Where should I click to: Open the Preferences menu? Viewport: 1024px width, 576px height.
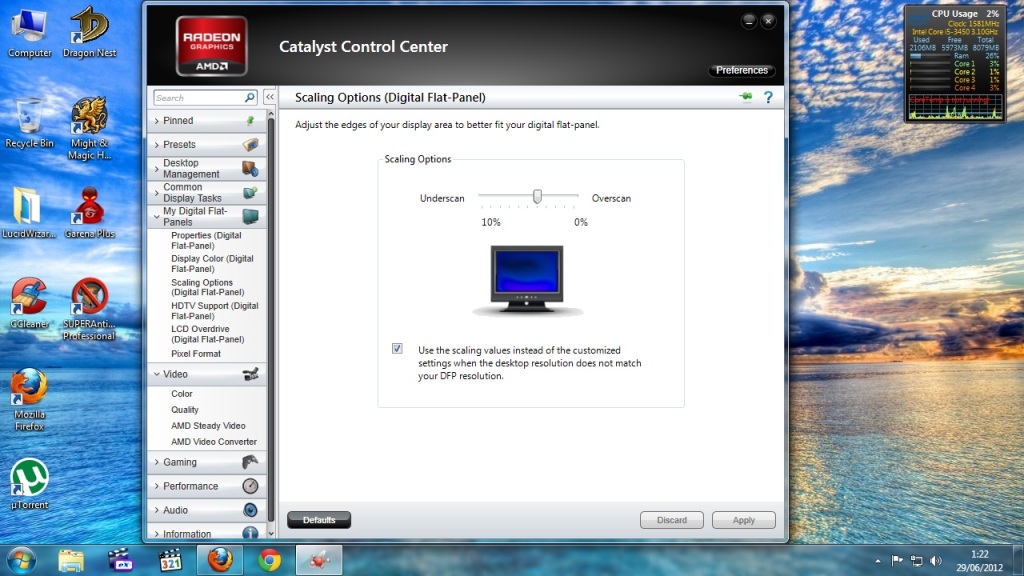click(x=741, y=70)
